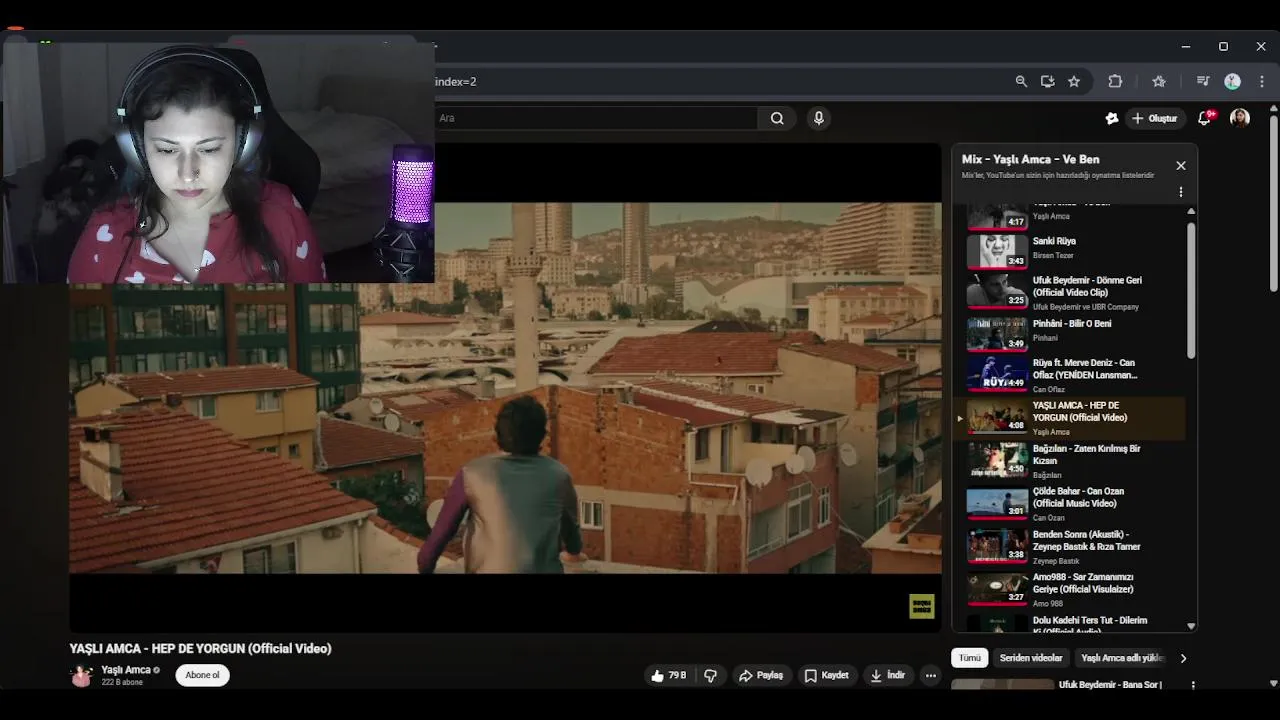Screen dimensions: 1280x720
Task: Focus the Ara search field
Action: [596, 118]
